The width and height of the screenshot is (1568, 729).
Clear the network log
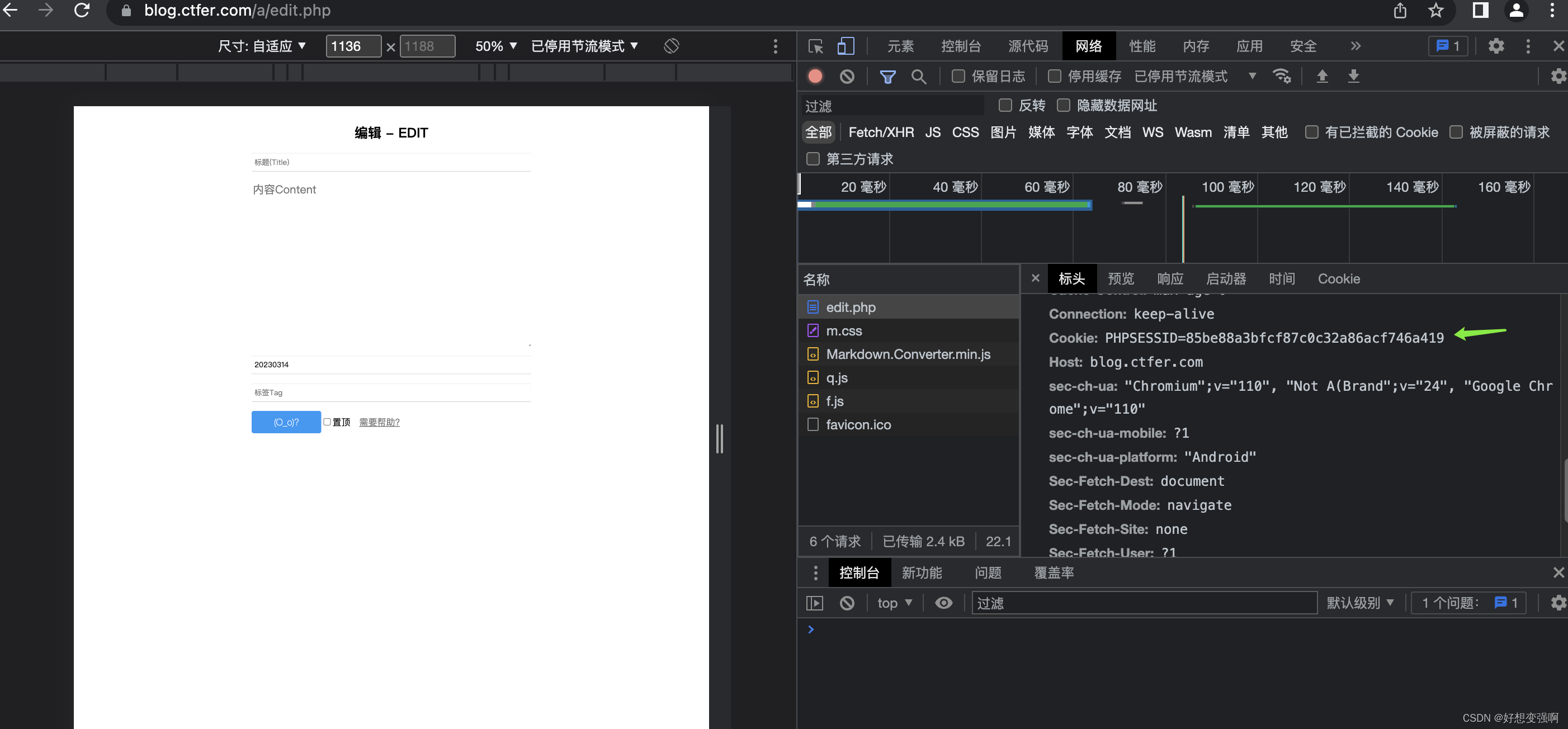[x=847, y=76]
